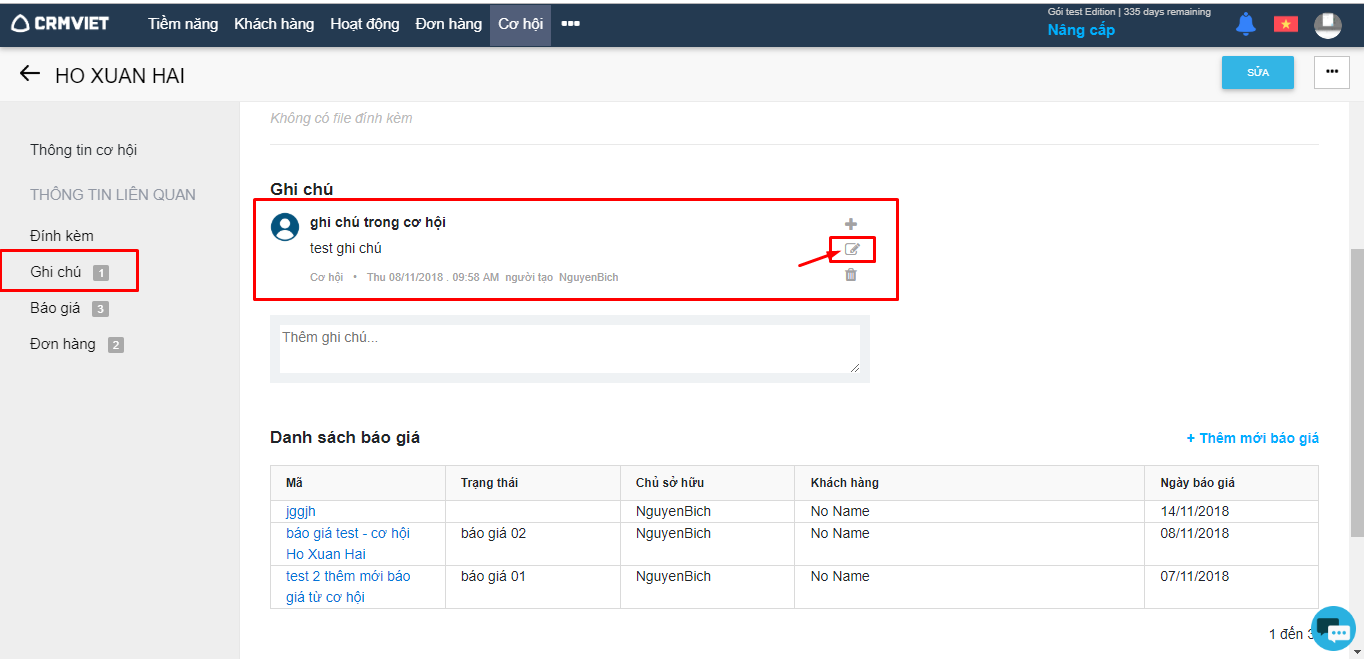Delete the note using trash icon
Viewport: 1364px width, 659px height.
tap(851, 274)
